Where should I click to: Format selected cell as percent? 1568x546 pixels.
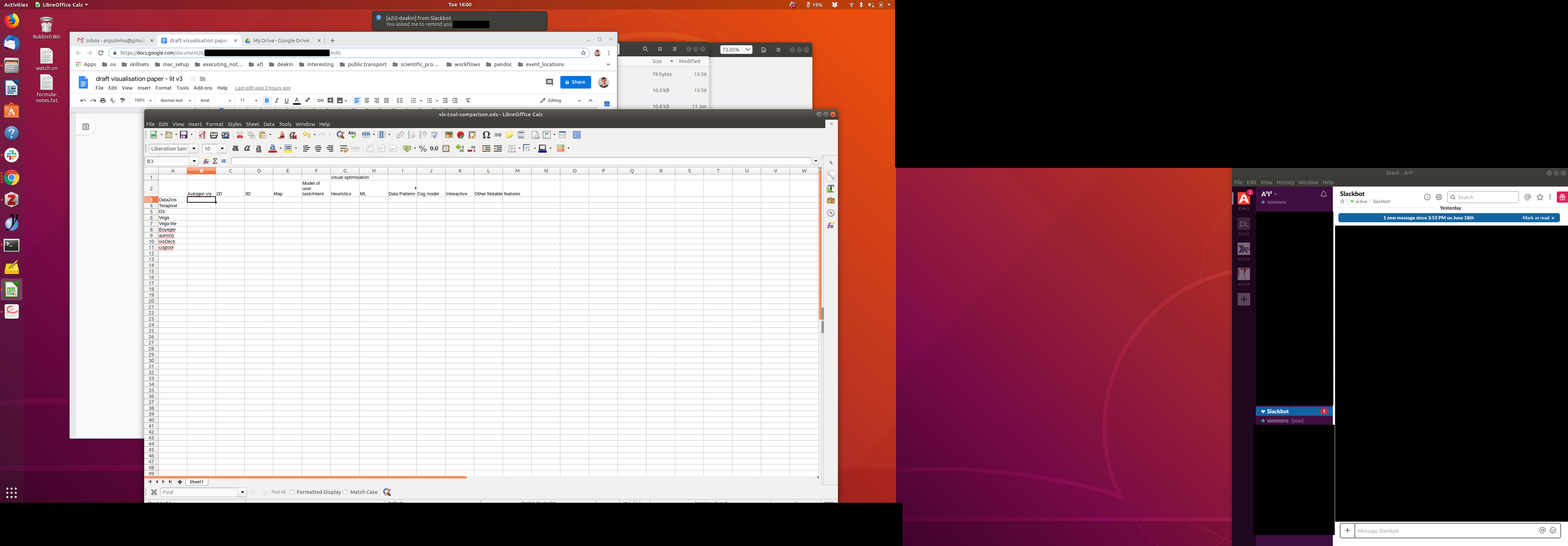point(422,148)
